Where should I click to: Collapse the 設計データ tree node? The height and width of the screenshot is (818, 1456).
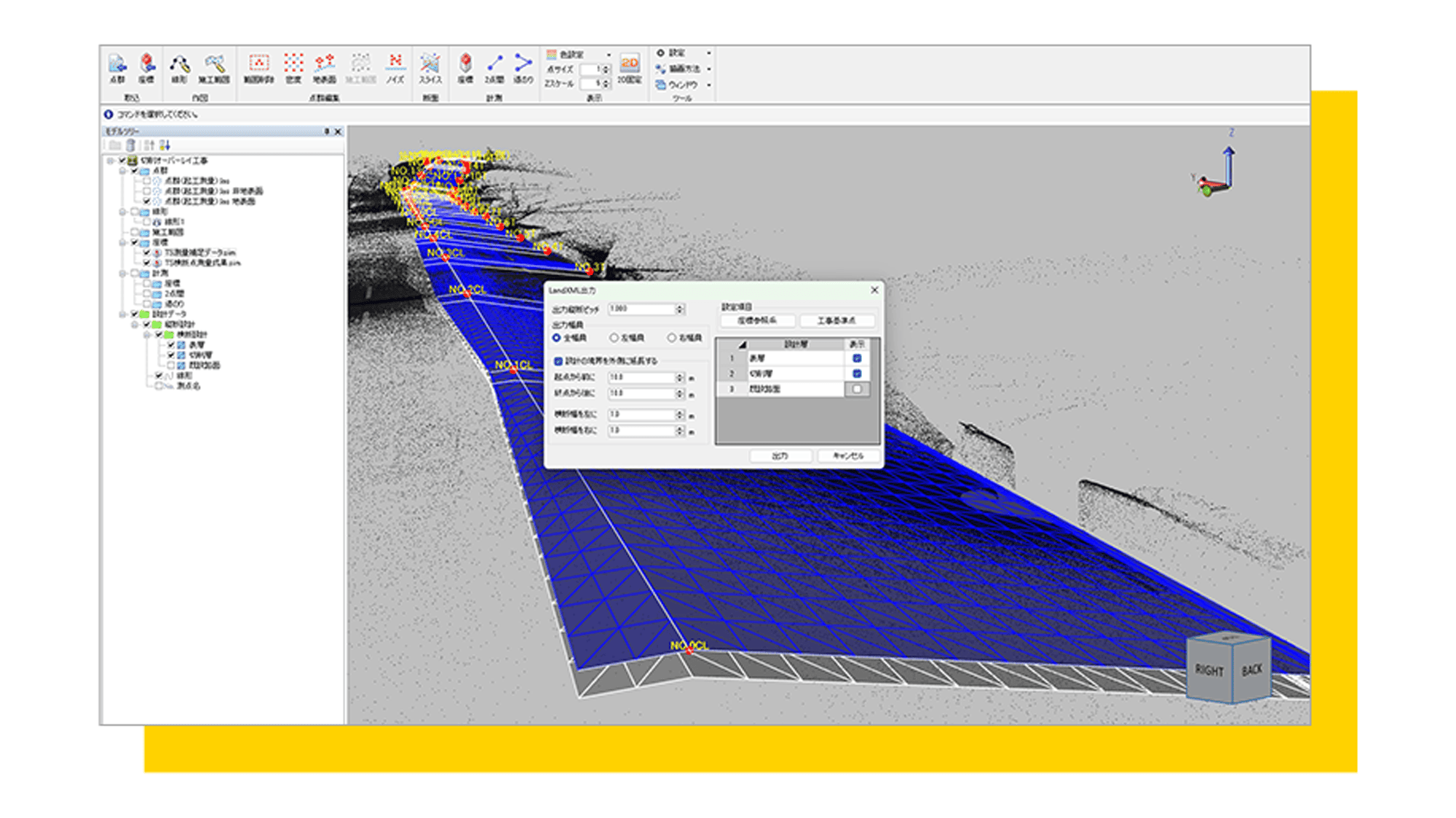(123, 314)
